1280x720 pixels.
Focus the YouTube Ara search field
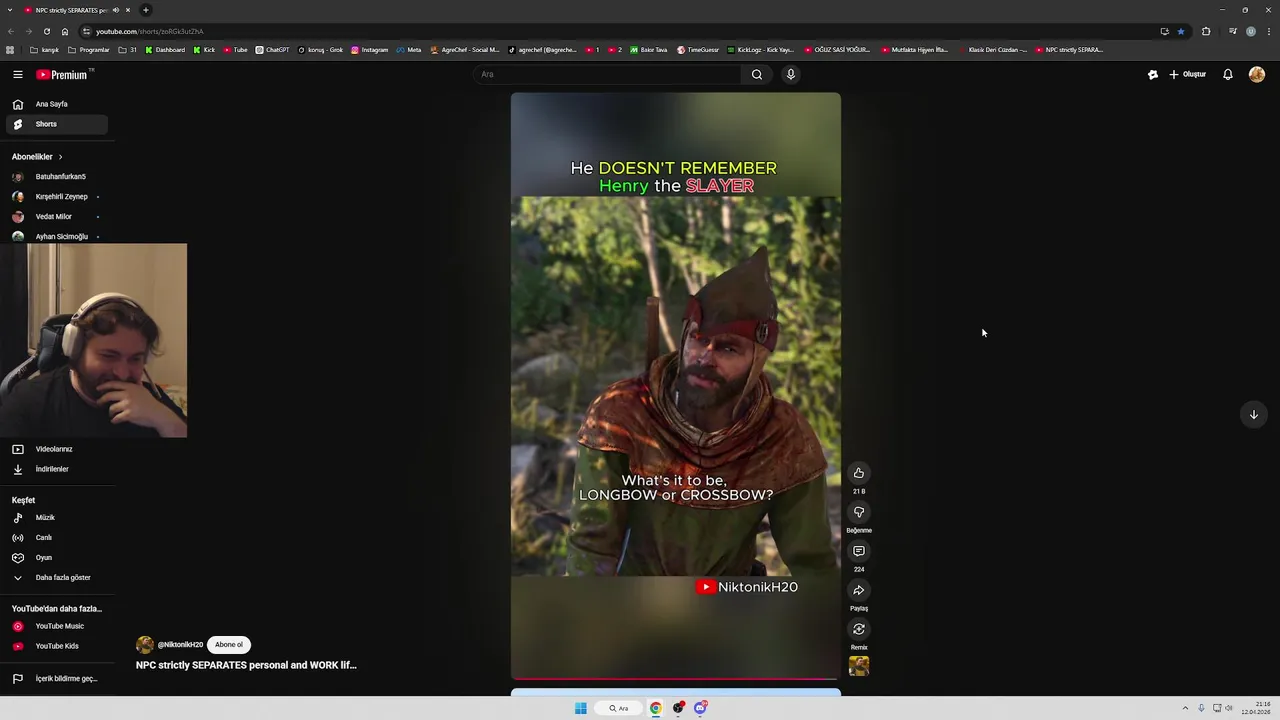(x=608, y=74)
